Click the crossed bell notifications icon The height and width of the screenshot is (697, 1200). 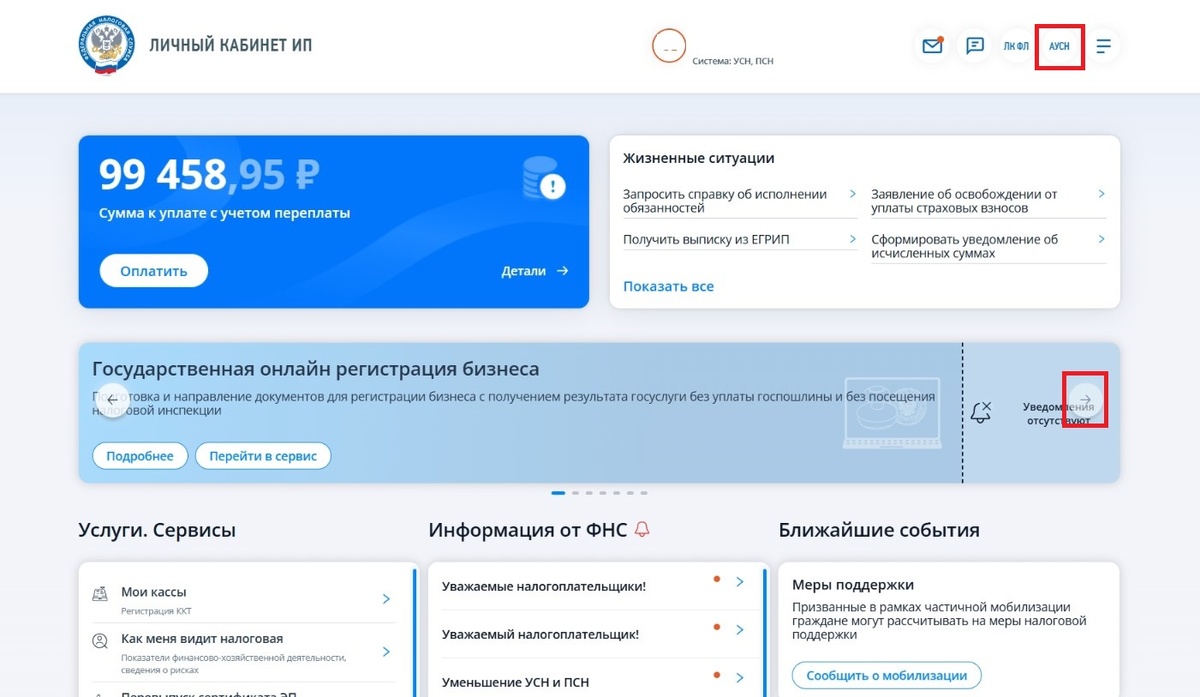pos(981,412)
